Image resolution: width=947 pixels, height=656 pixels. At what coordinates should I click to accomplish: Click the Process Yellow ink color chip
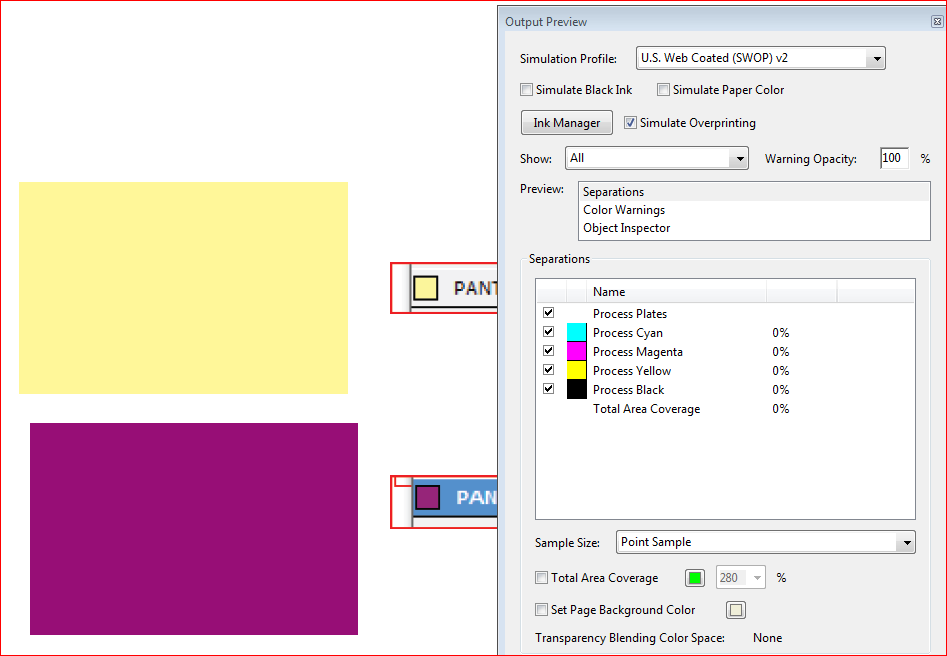575,370
